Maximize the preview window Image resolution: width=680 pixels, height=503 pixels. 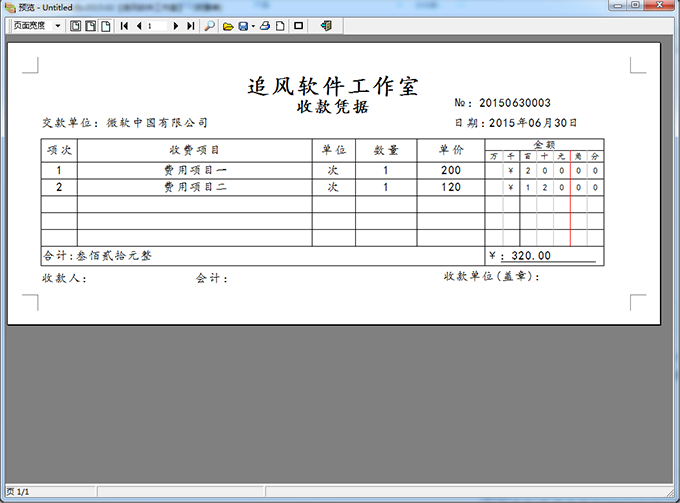[635, 5]
